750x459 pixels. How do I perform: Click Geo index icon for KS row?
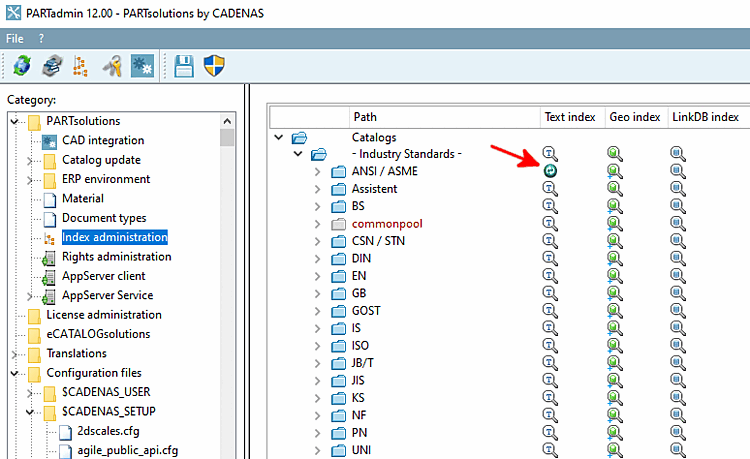(x=615, y=397)
